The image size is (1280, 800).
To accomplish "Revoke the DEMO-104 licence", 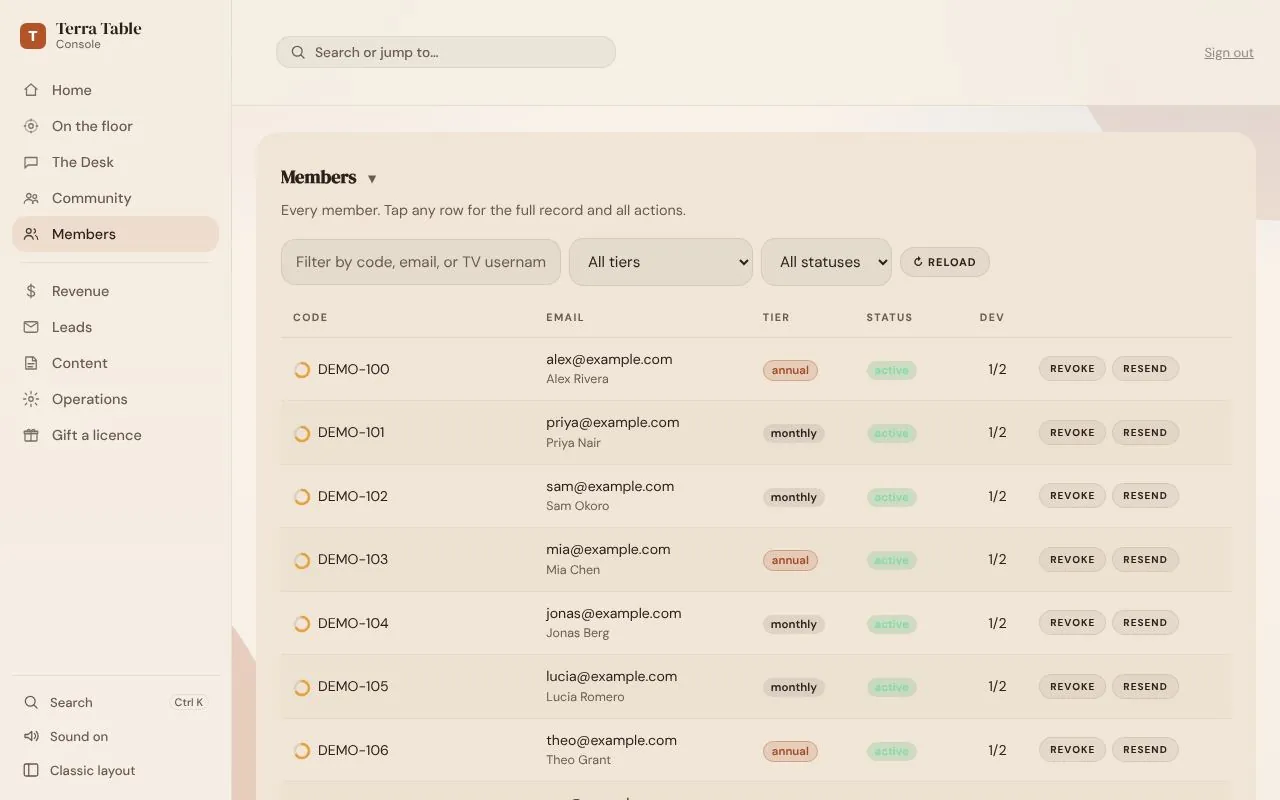I will [x=1072, y=623].
